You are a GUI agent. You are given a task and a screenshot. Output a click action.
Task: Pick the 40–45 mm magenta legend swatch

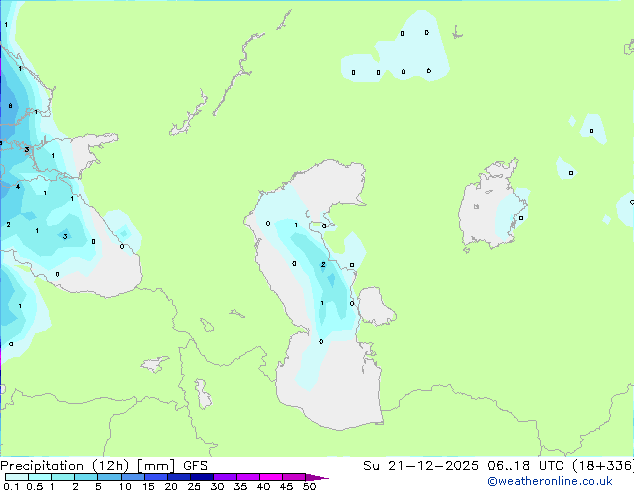pos(271,477)
